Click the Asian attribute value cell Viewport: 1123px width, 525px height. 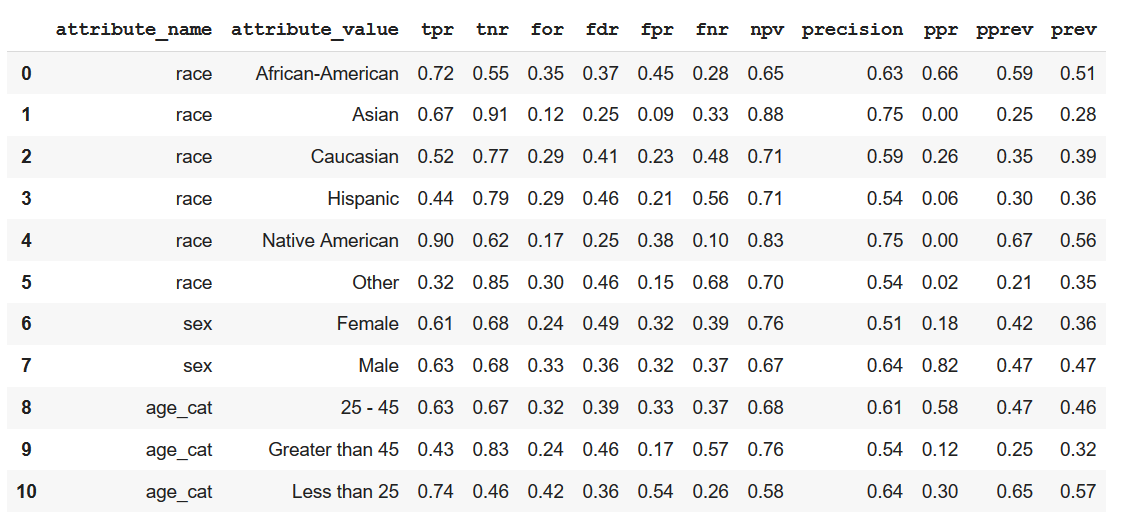(375, 115)
